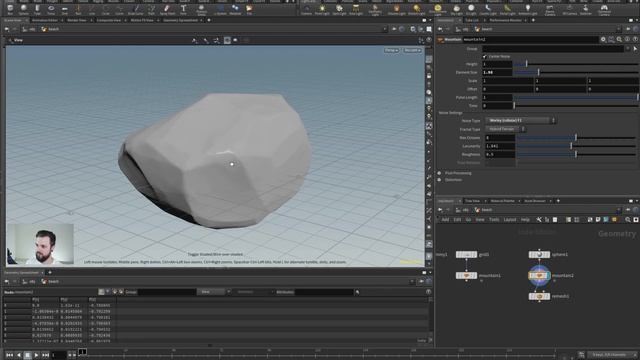Open parameter pane gear settings menu
The height and width of the screenshot is (360, 640).
coord(603,40)
